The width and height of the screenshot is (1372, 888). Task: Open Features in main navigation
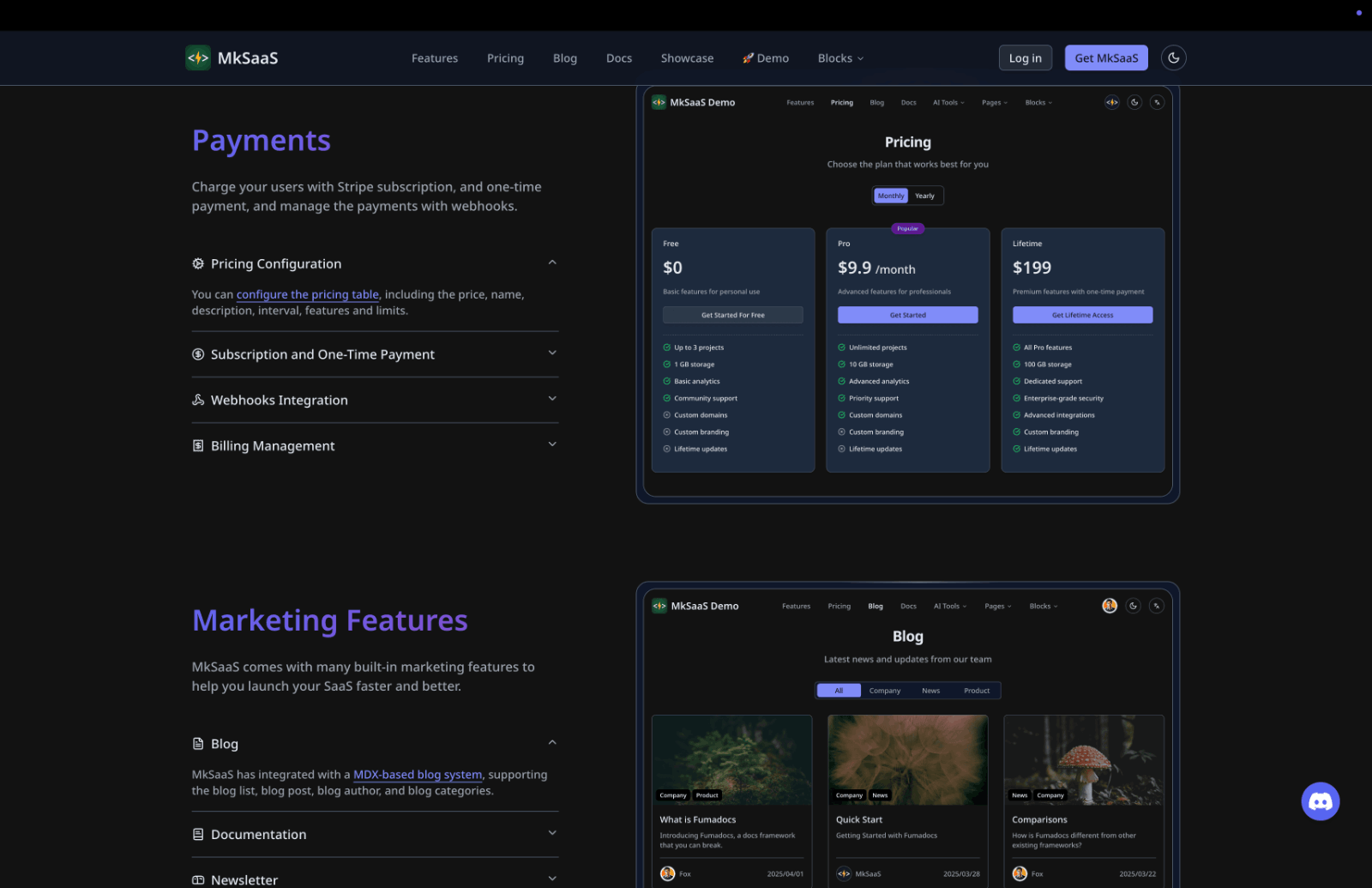(x=435, y=57)
